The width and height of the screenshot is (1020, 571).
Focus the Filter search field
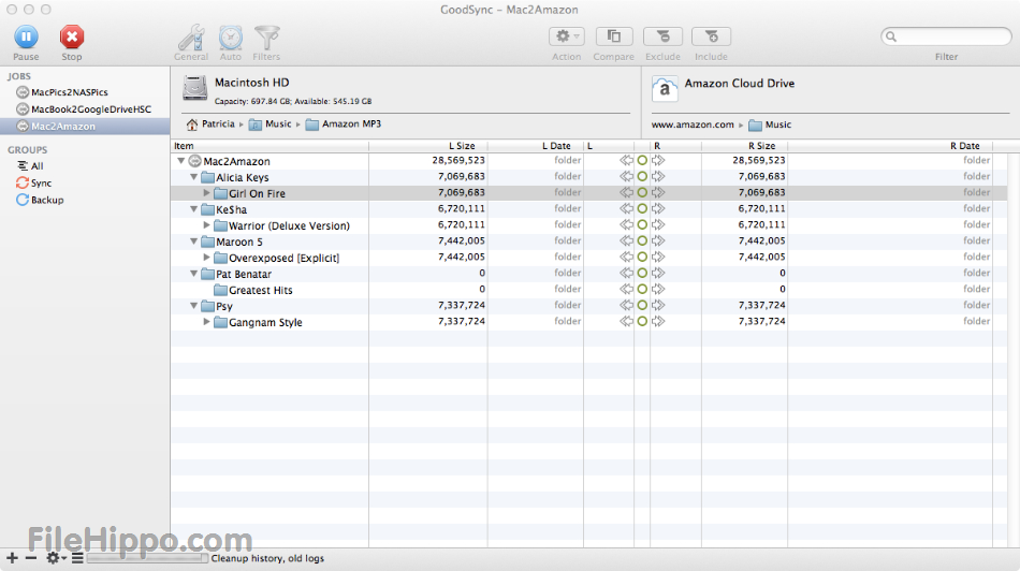946,36
